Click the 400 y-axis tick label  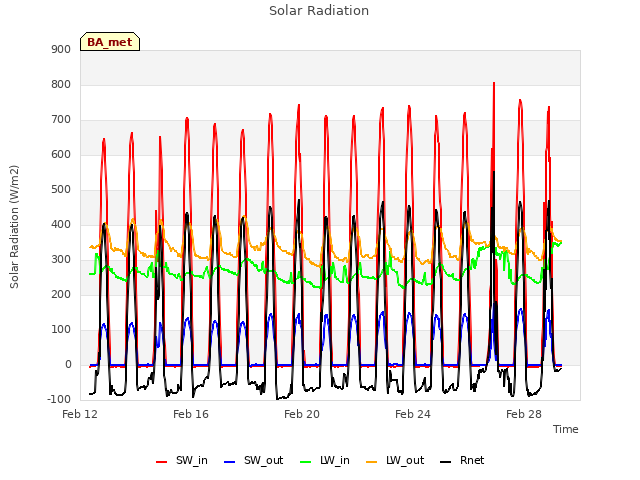(61, 224)
